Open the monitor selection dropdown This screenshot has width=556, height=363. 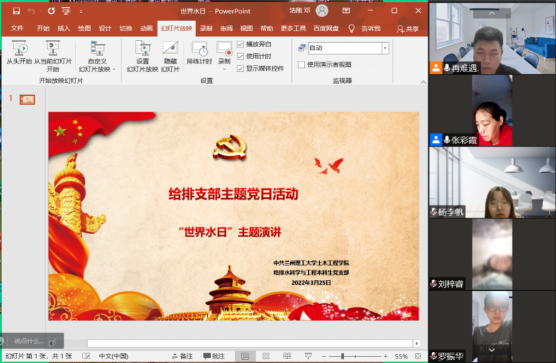point(385,48)
